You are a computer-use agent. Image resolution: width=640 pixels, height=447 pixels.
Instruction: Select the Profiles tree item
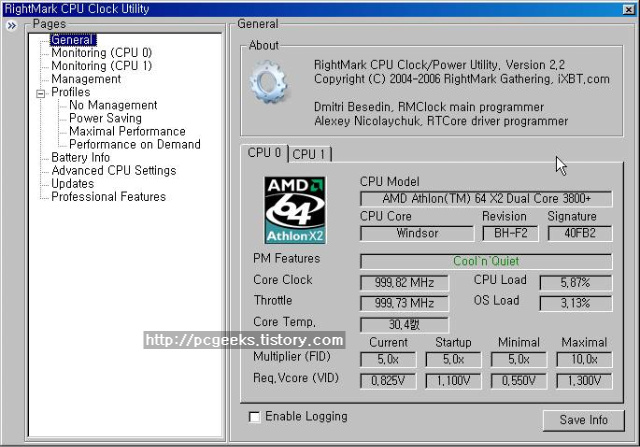[71, 92]
